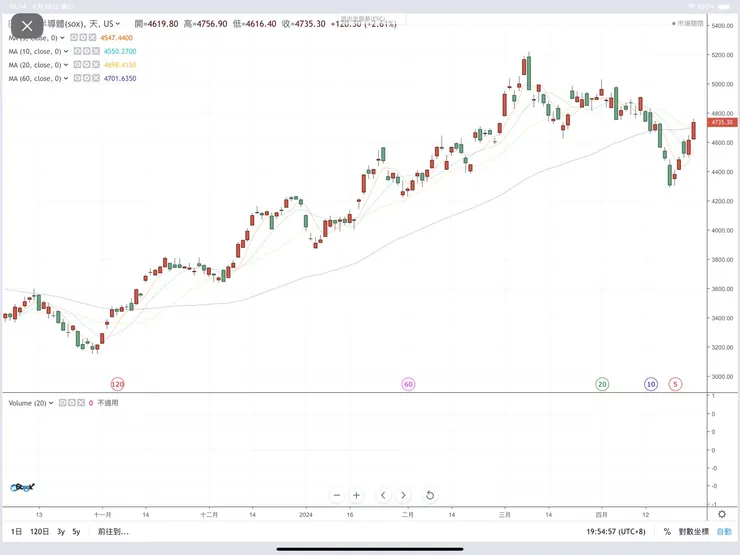This screenshot has width=740, height=555.
Task: Click the 2024 label on the time axis
Action: (x=306, y=514)
